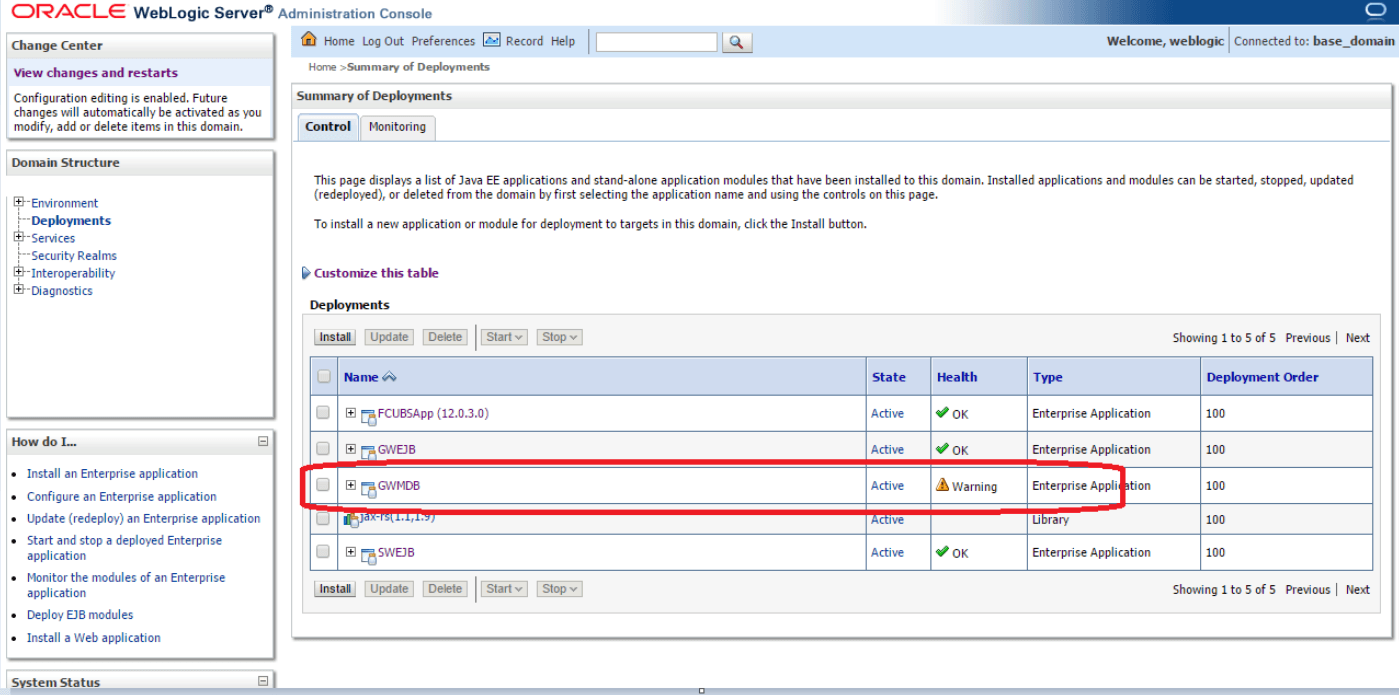Select Security Realms in Domain Structure

click(x=74, y=255)
